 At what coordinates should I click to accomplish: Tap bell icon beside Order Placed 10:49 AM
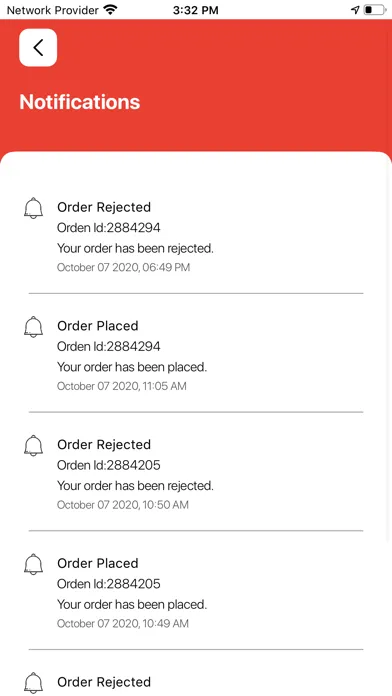tap(33, 565)
